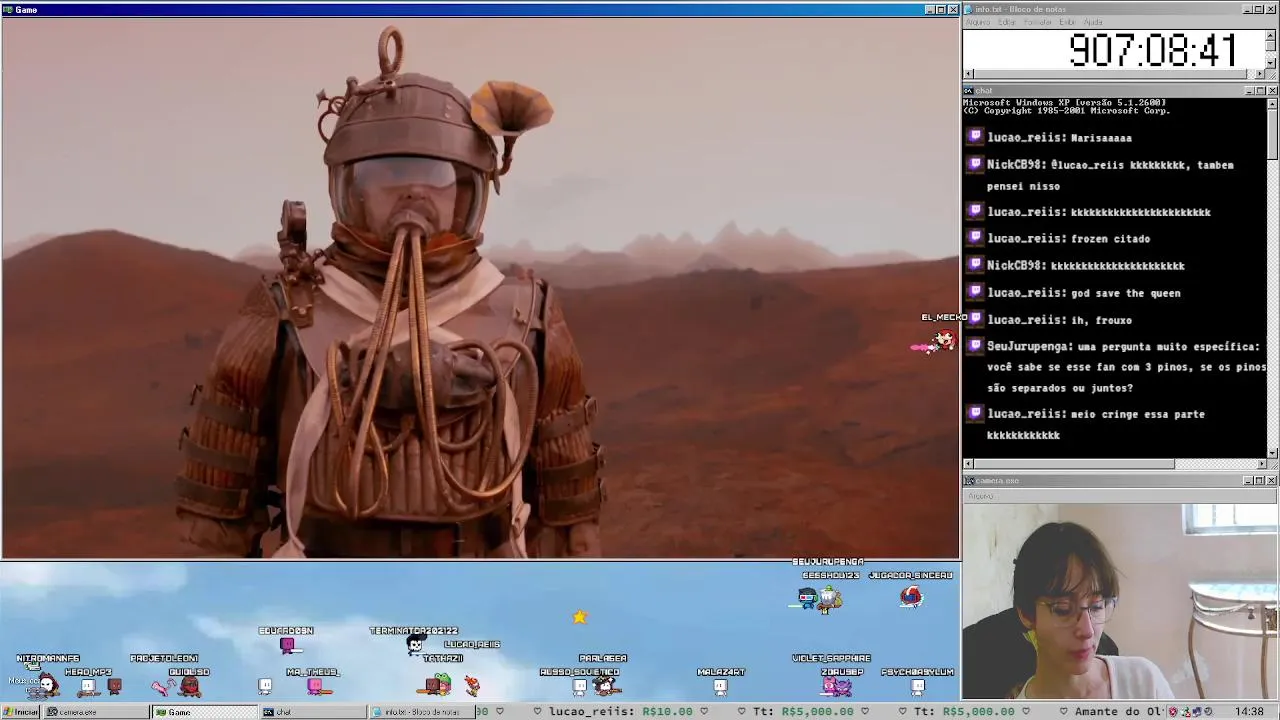Click the QUIOLISO red avatar

click(x=189, y=687)
